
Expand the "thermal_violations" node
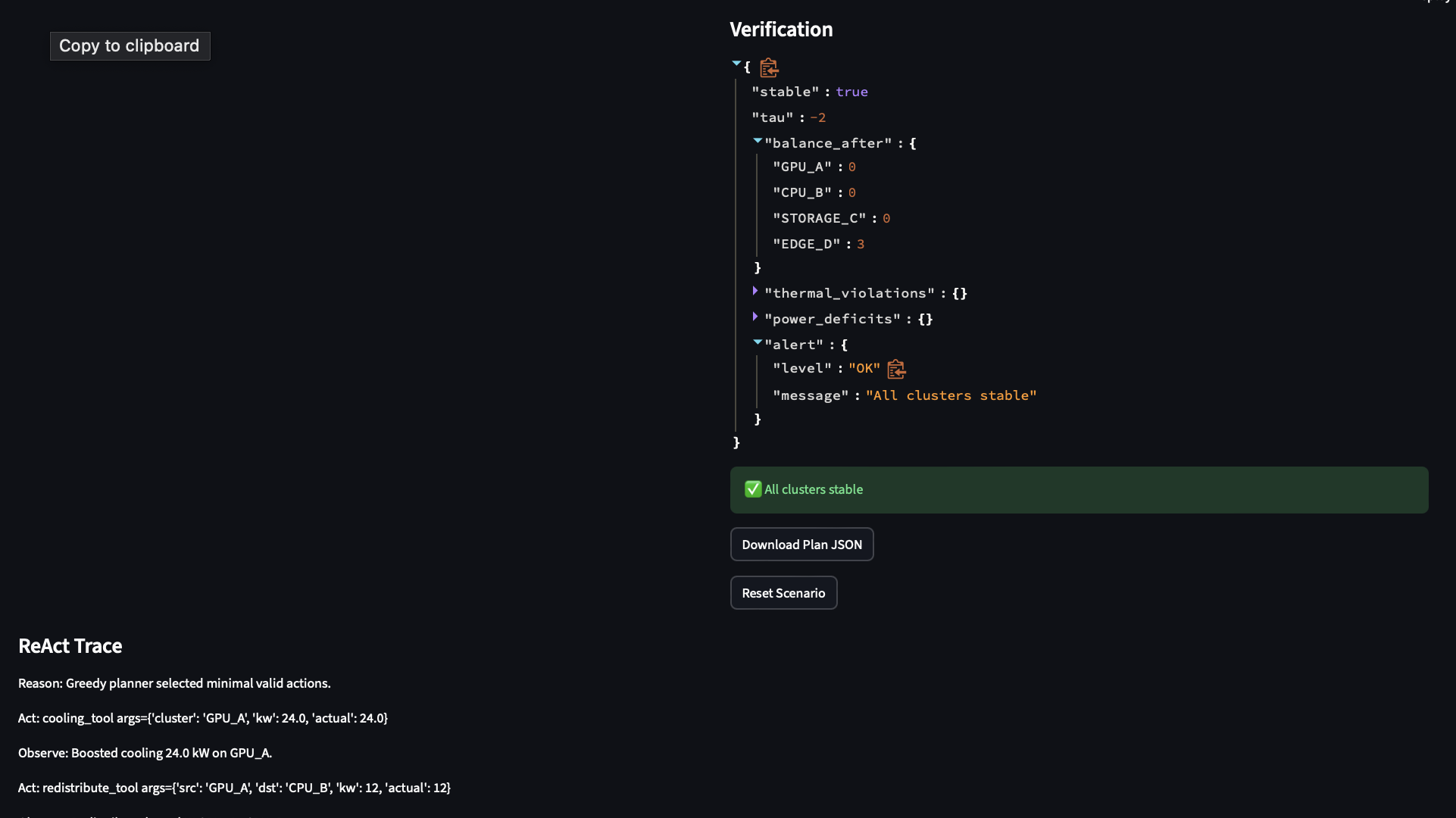[755, 292]
